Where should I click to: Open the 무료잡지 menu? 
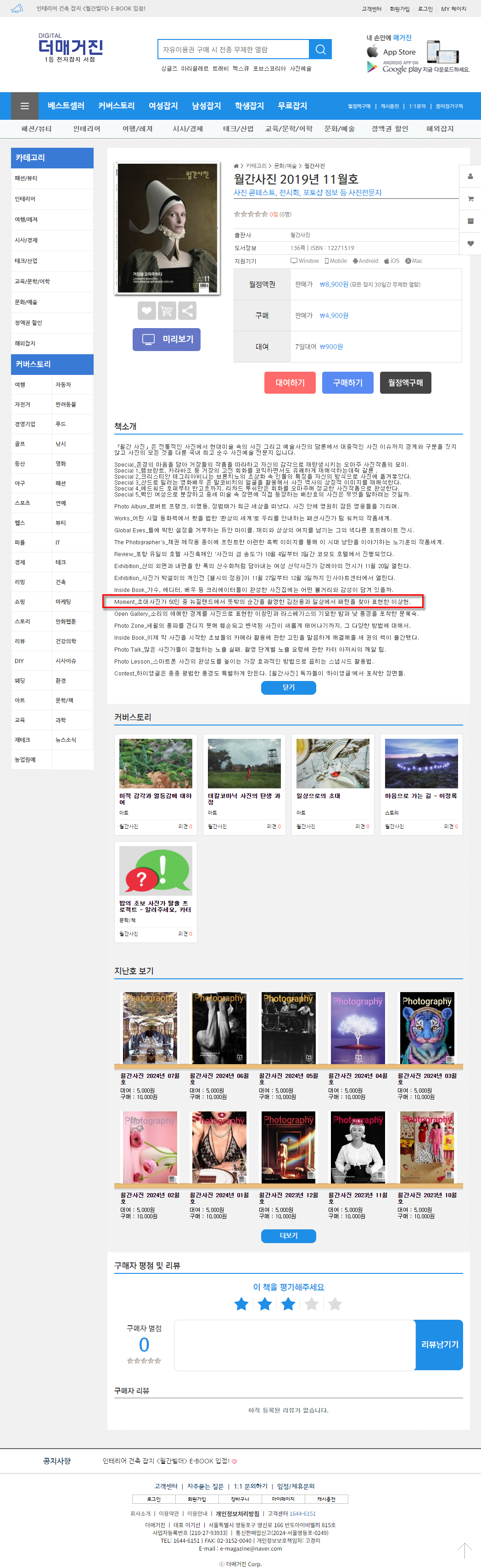click(x=292, y=106)
